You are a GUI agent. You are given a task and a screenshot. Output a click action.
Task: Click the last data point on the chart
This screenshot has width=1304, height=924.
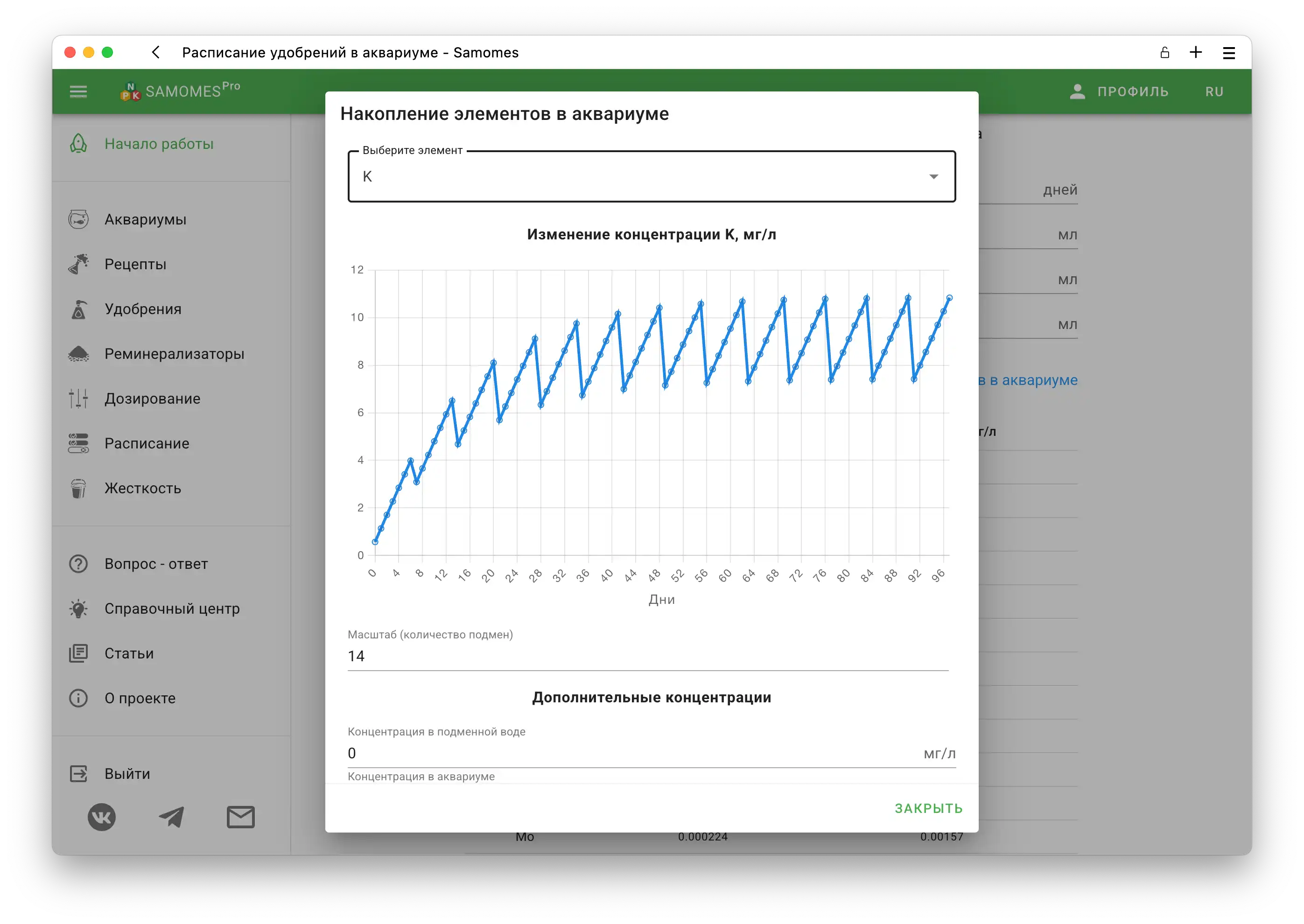click(949, 298)
